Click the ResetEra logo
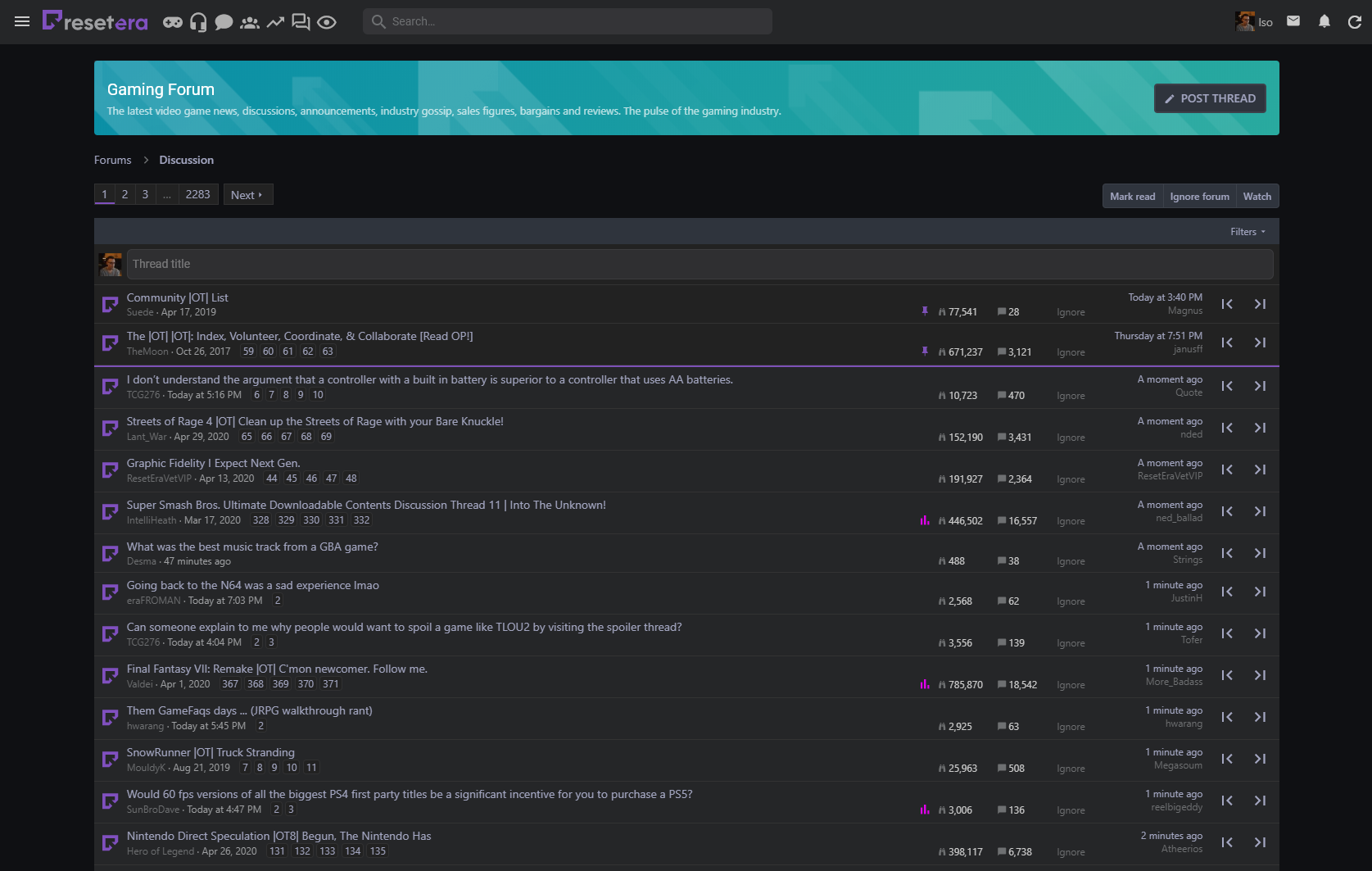 pyautogui.click(x=95, y=21)
